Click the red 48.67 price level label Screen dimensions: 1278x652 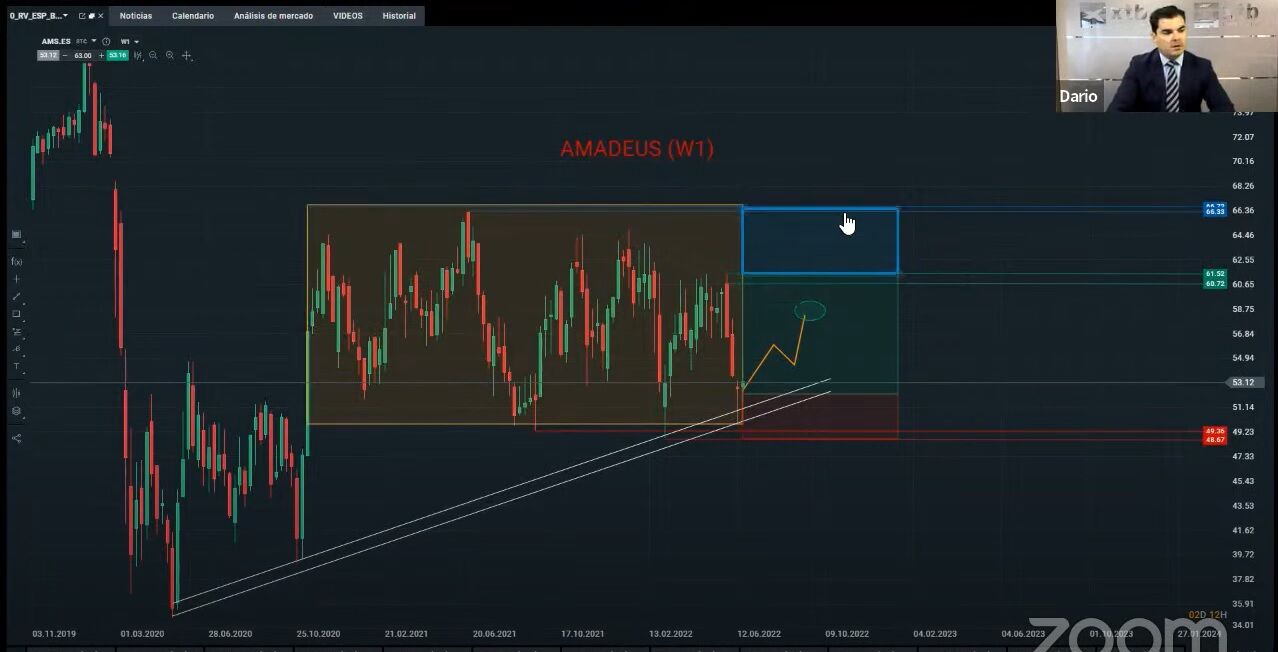tap(1215, 439)
